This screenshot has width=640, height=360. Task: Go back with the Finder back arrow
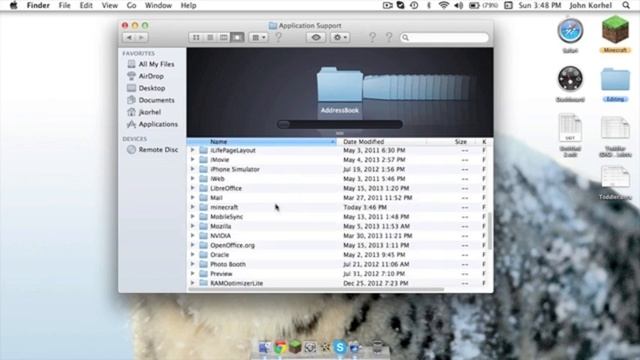tap(129, 38)
